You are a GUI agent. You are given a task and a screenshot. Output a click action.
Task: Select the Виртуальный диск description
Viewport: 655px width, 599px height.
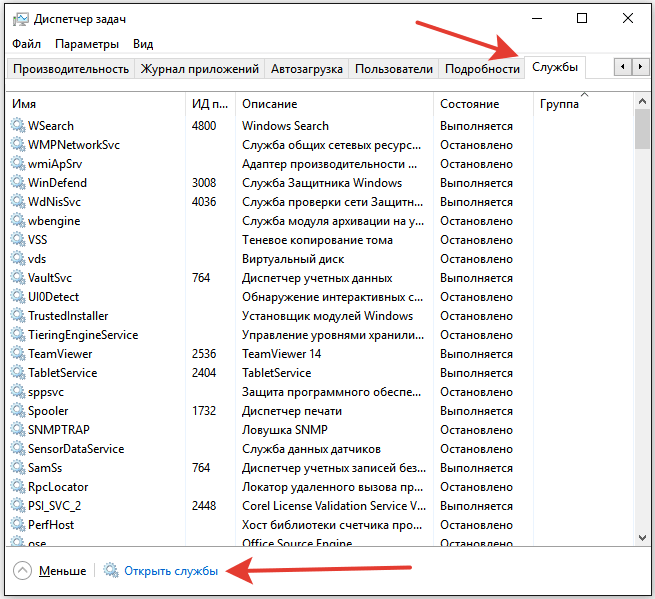coord(293,259)
